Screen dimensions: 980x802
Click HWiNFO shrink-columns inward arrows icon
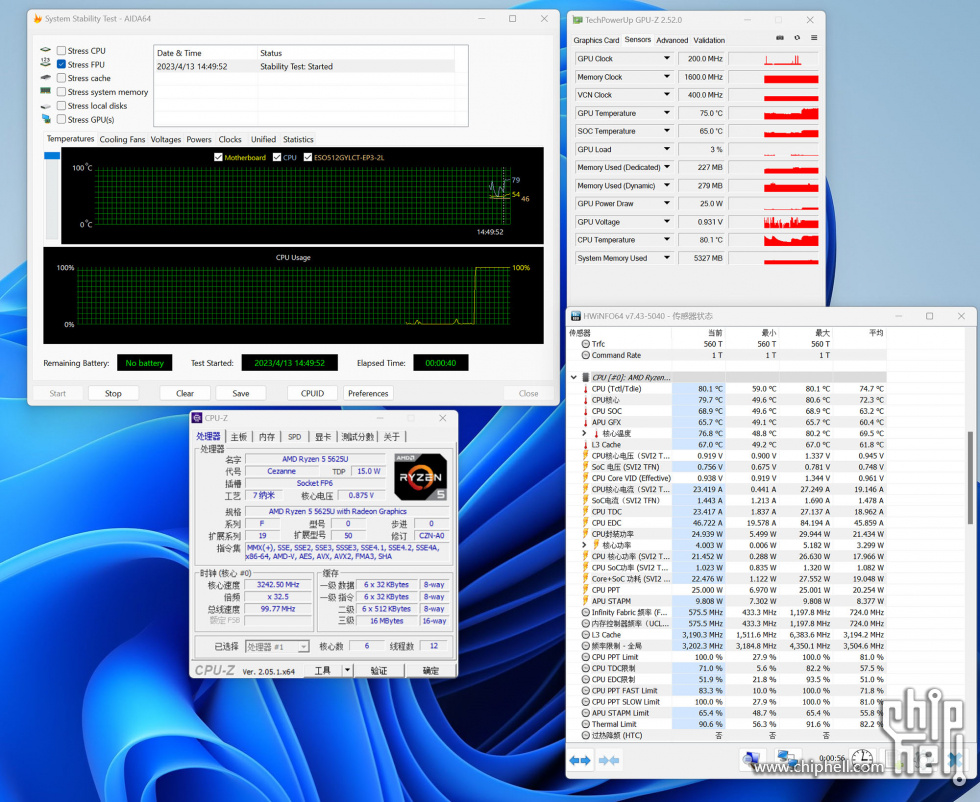[x=609, y=760]
